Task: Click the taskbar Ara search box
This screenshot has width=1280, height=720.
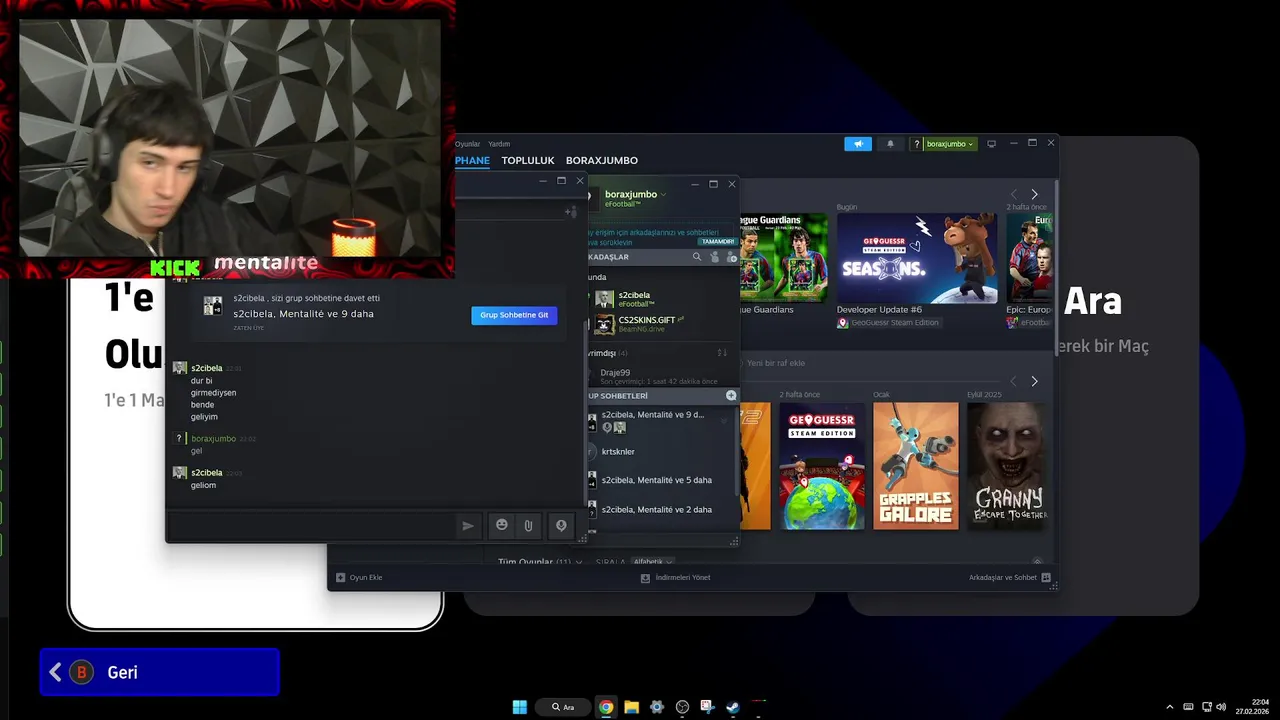Action: (x=564, y=707)
